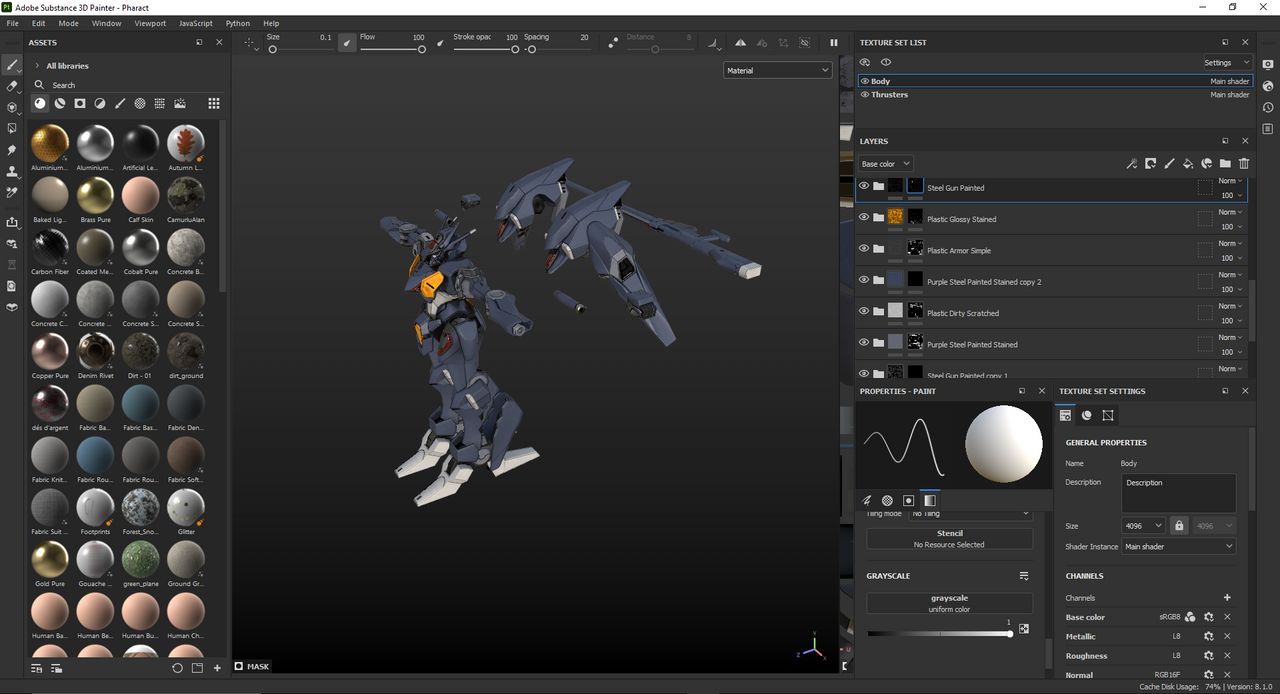Toggle symmetry in the top toolbar
This screenshot has width=1280, height=694.
click(740, 43)
